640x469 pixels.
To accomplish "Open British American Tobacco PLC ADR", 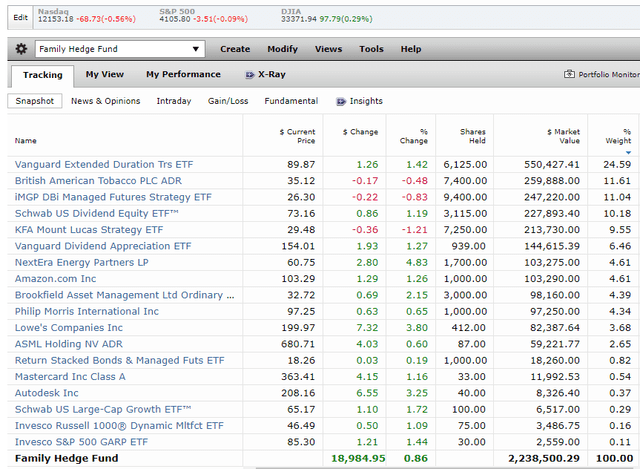I will (98, 181).
